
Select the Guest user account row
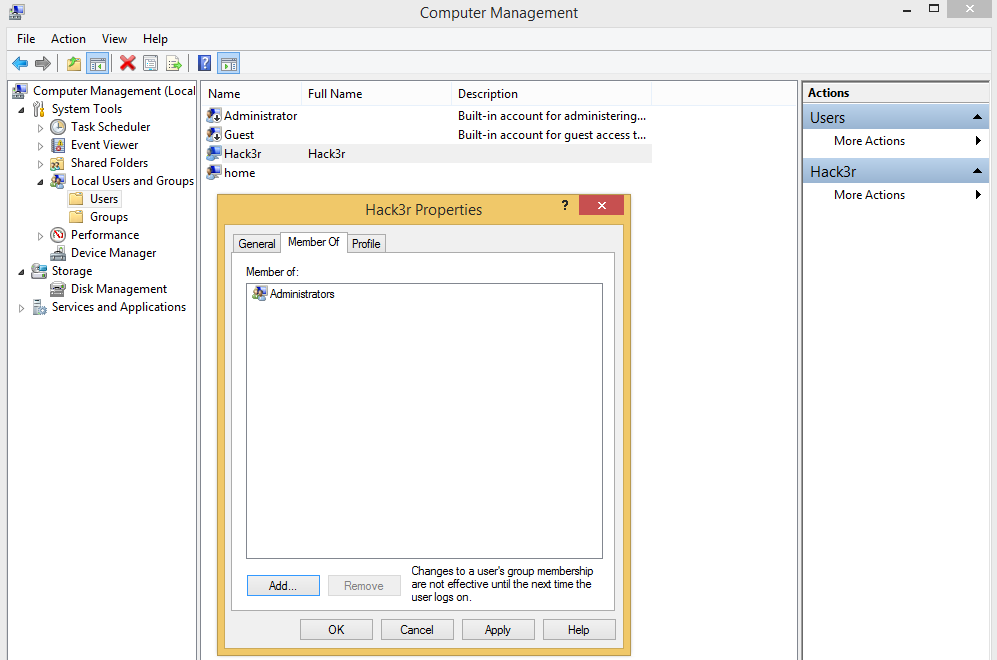(239, 135)
